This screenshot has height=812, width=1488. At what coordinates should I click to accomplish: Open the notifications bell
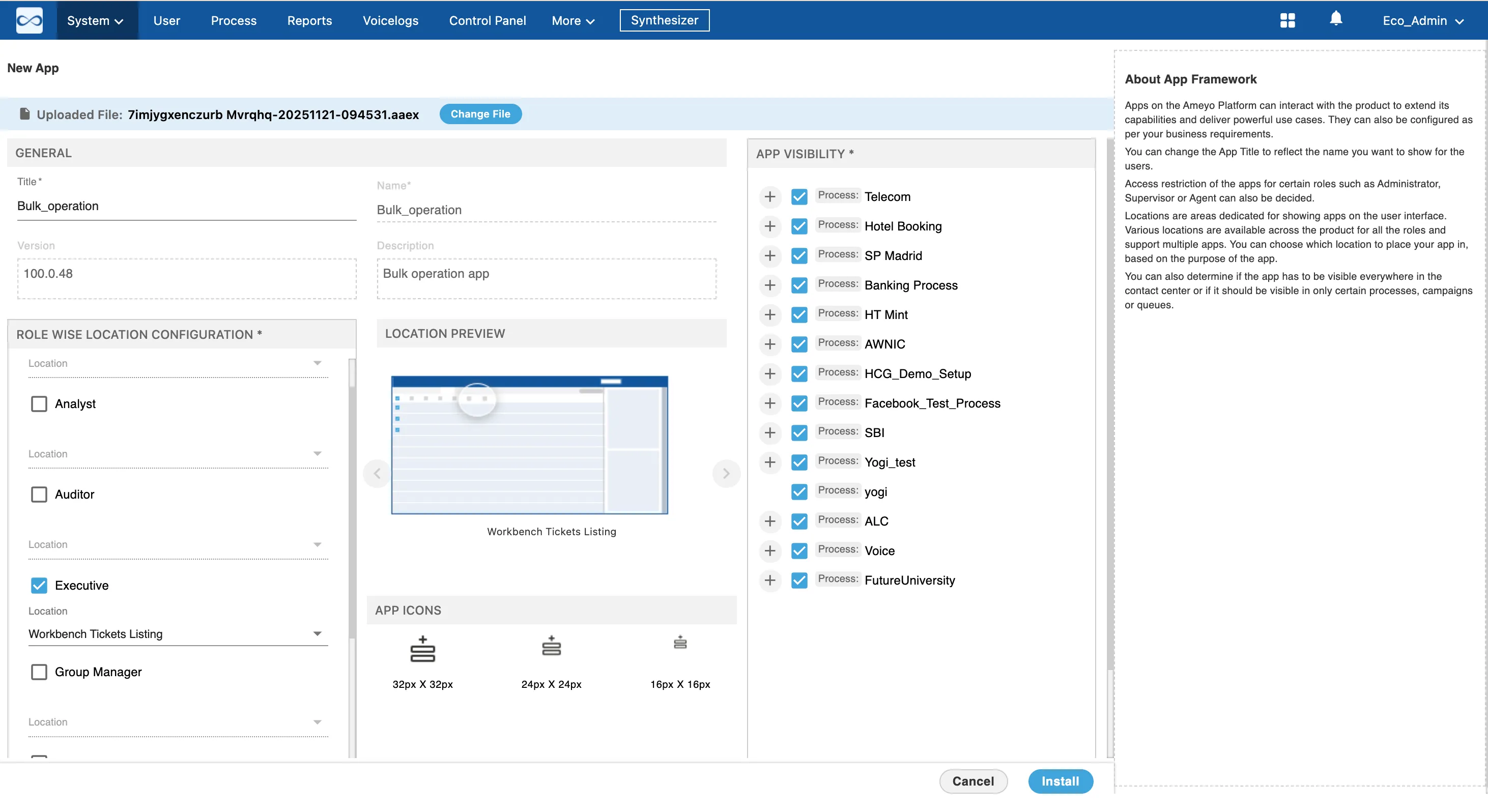(1335, 19)
